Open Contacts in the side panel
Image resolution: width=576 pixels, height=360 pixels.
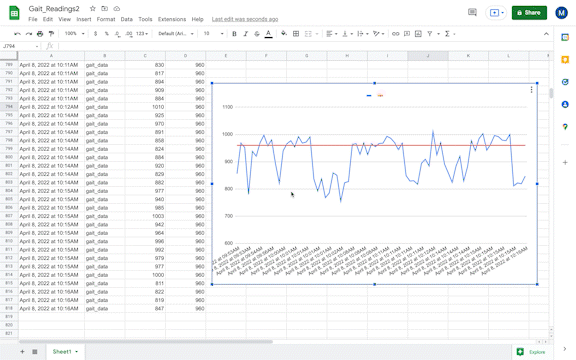565,105
